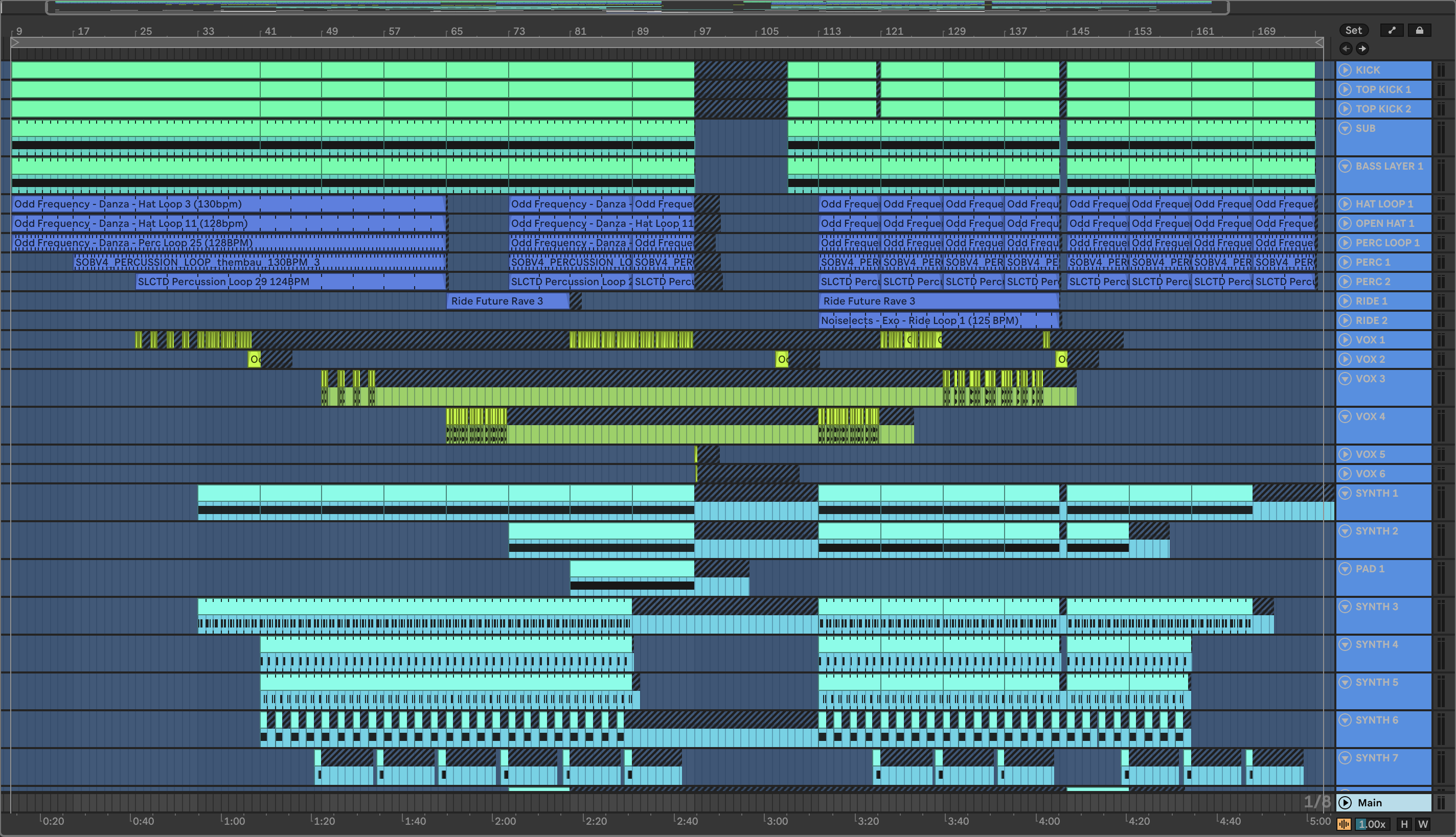Click bar 41 in the beat ruler
The width and height of the screenshot is (1456, 837).
[x=270, y=31]
